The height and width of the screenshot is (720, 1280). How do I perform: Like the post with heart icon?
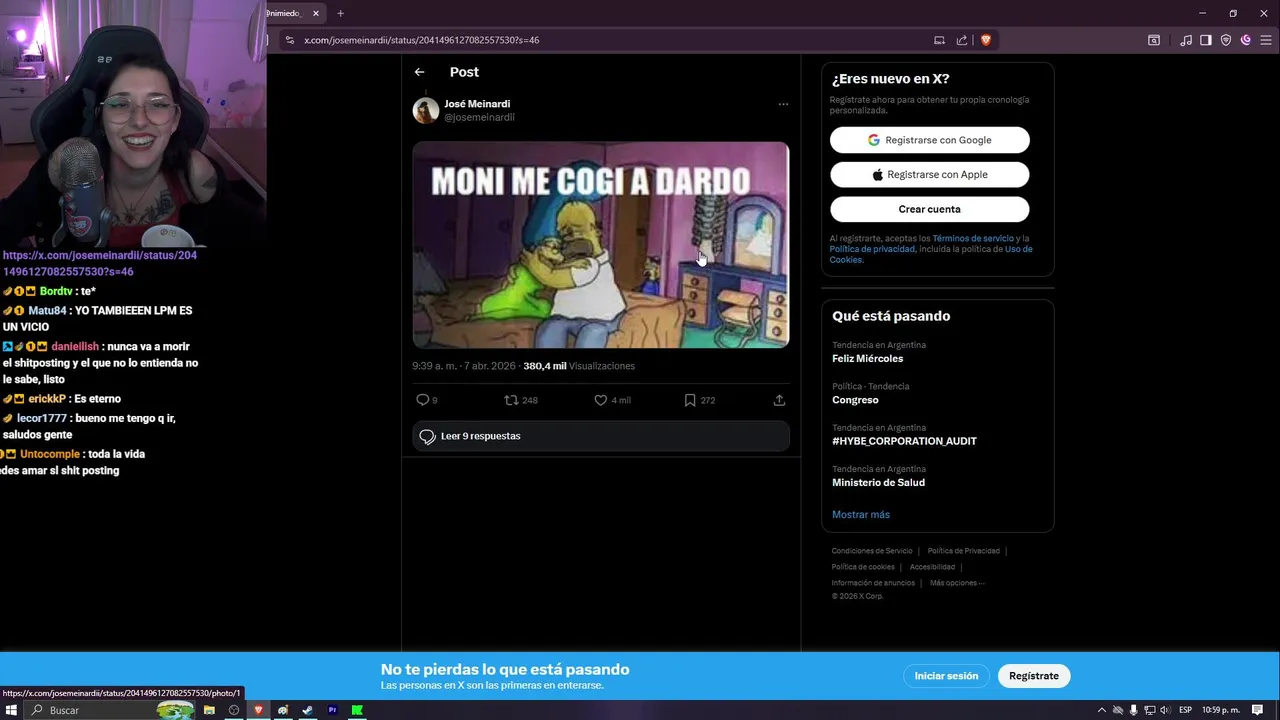pyautogui.click(x=601, y=400)
